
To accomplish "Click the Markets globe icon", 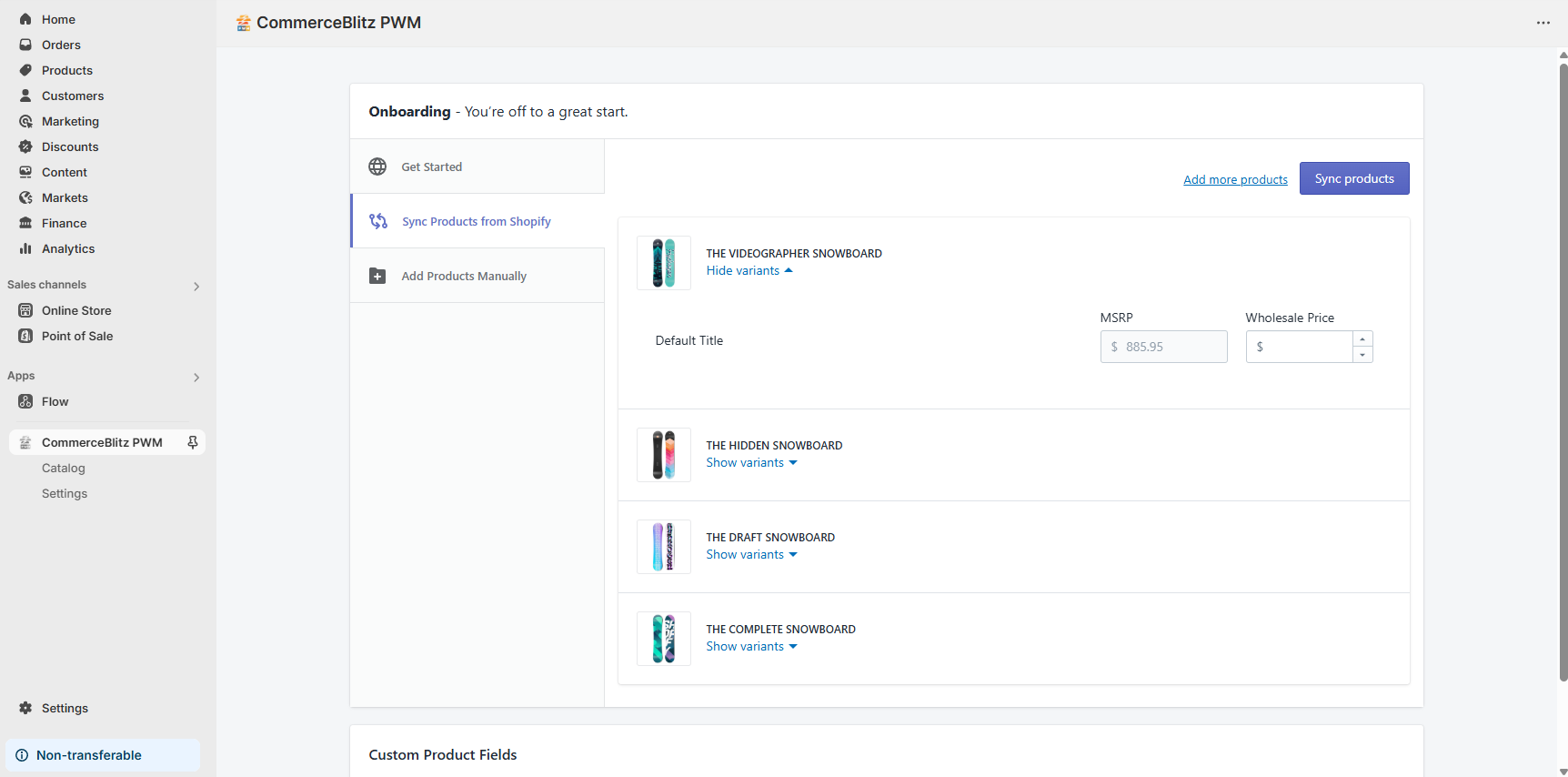I will pyautogui.click(x=25, y=197).
